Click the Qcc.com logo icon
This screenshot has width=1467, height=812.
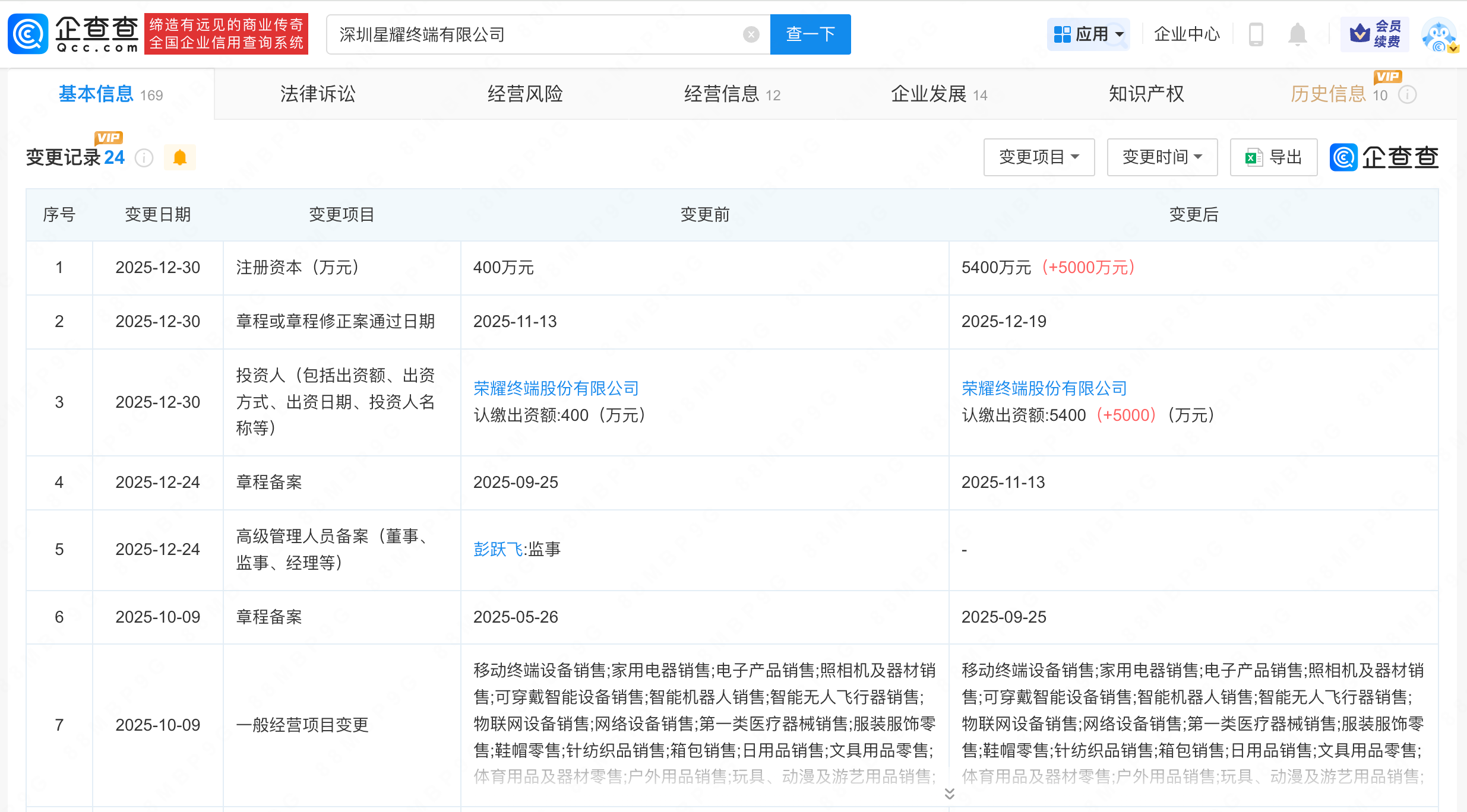(x=28, y=34)
